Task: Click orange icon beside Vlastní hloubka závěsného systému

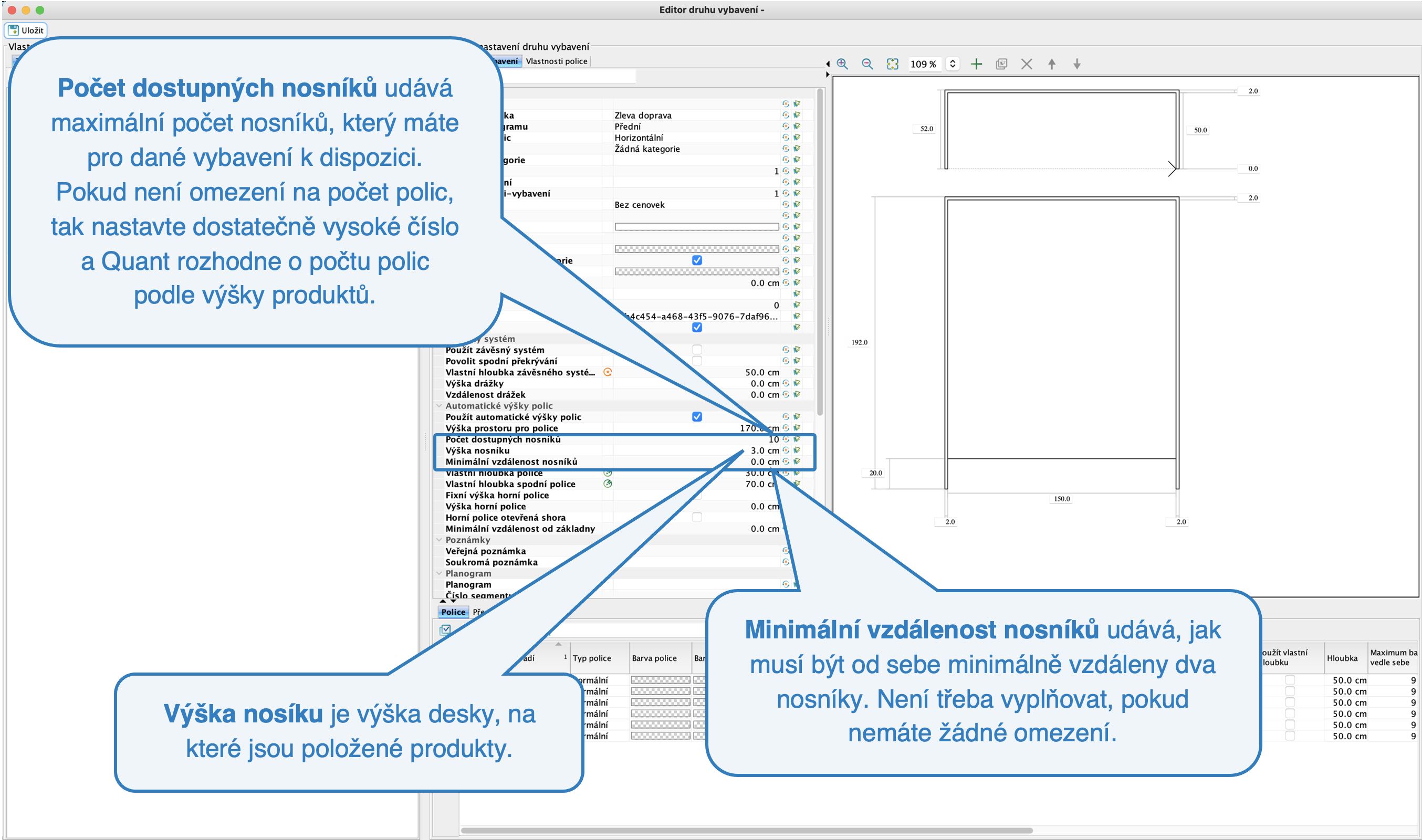Action: point(608,372)
